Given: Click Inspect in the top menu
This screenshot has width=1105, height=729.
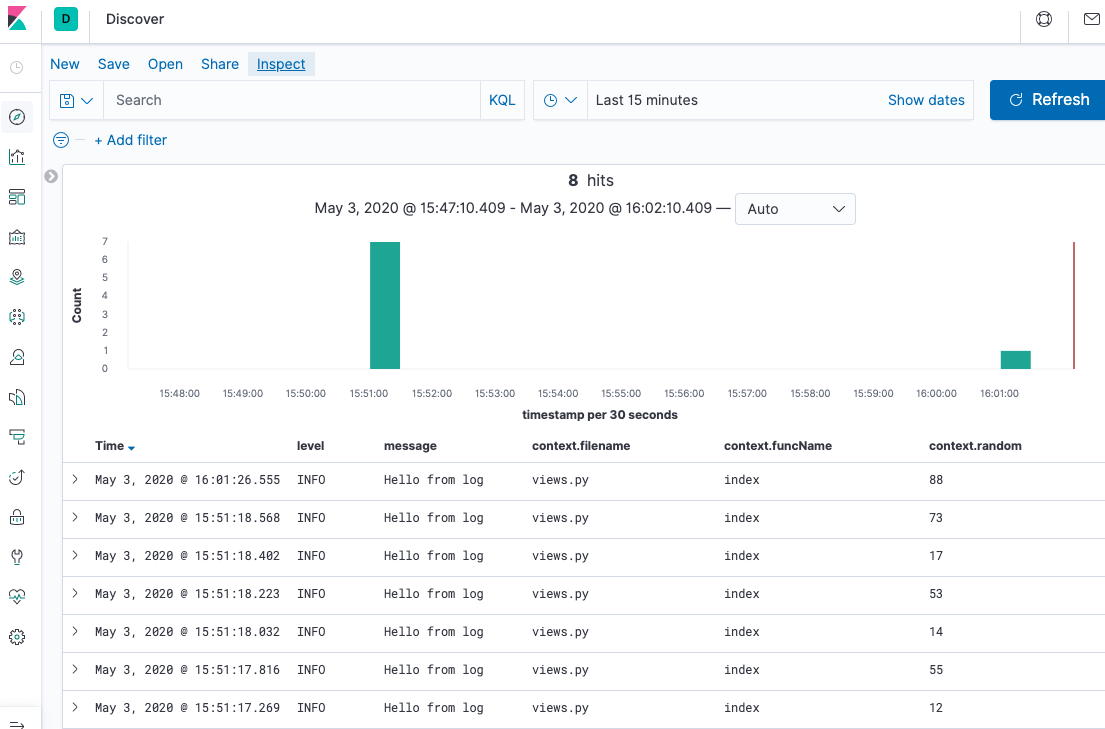Looking at the screenshot, I should point(281,64).
